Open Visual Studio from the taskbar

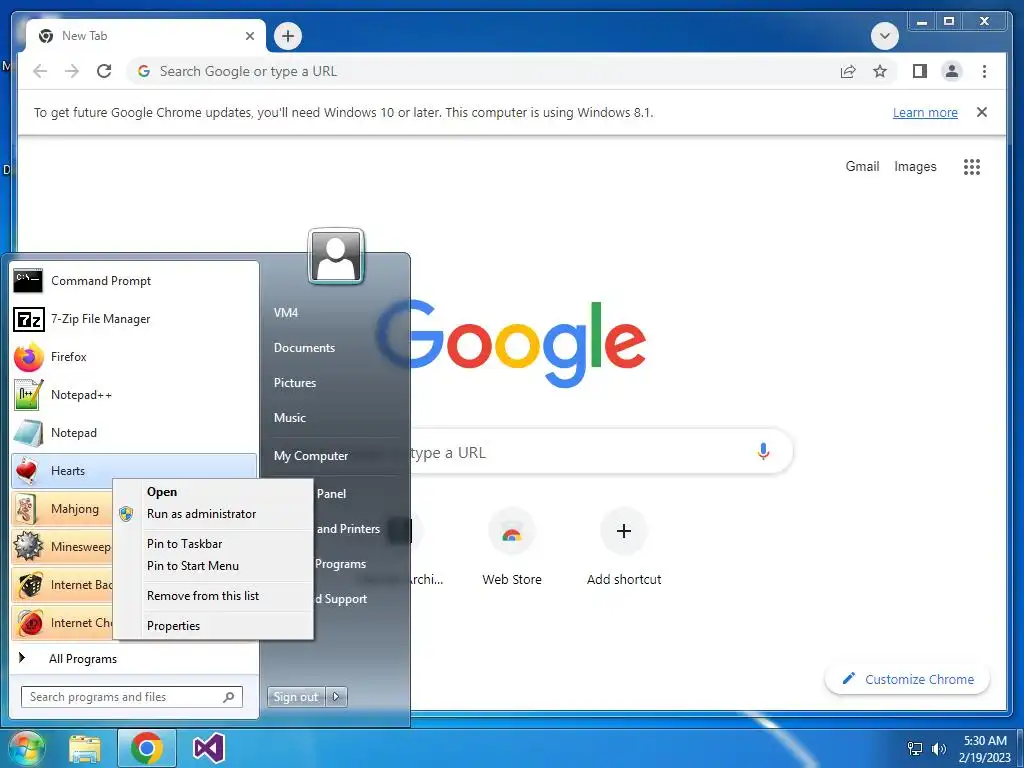[209, 748]
